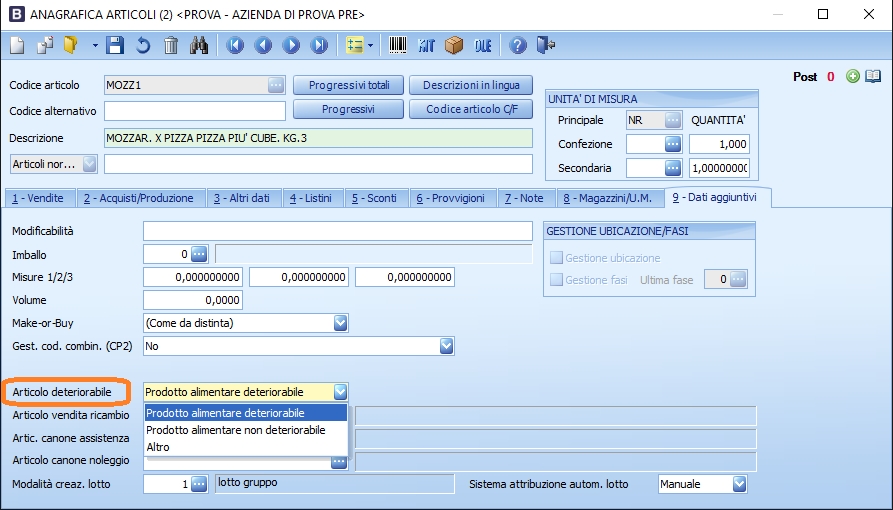Click the KIT toolbar icon
This screenshot has width=893, height=510.
(426, 45)
